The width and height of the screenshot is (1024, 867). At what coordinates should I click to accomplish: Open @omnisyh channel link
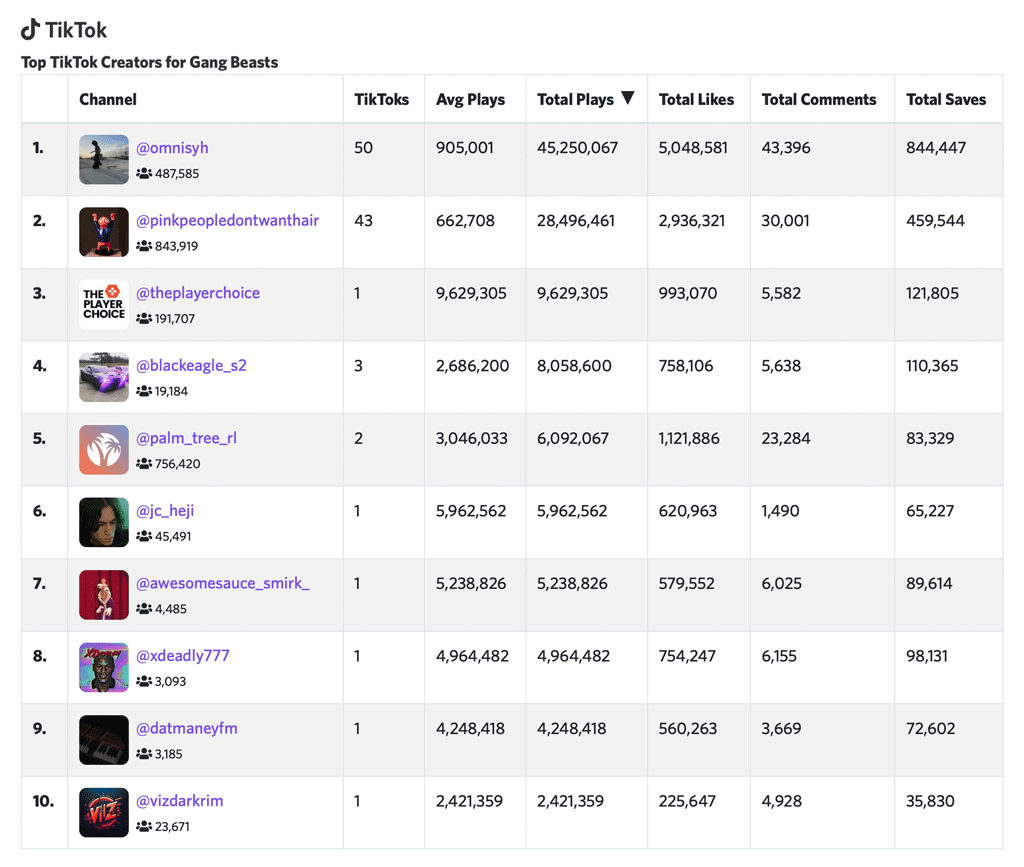172,148
